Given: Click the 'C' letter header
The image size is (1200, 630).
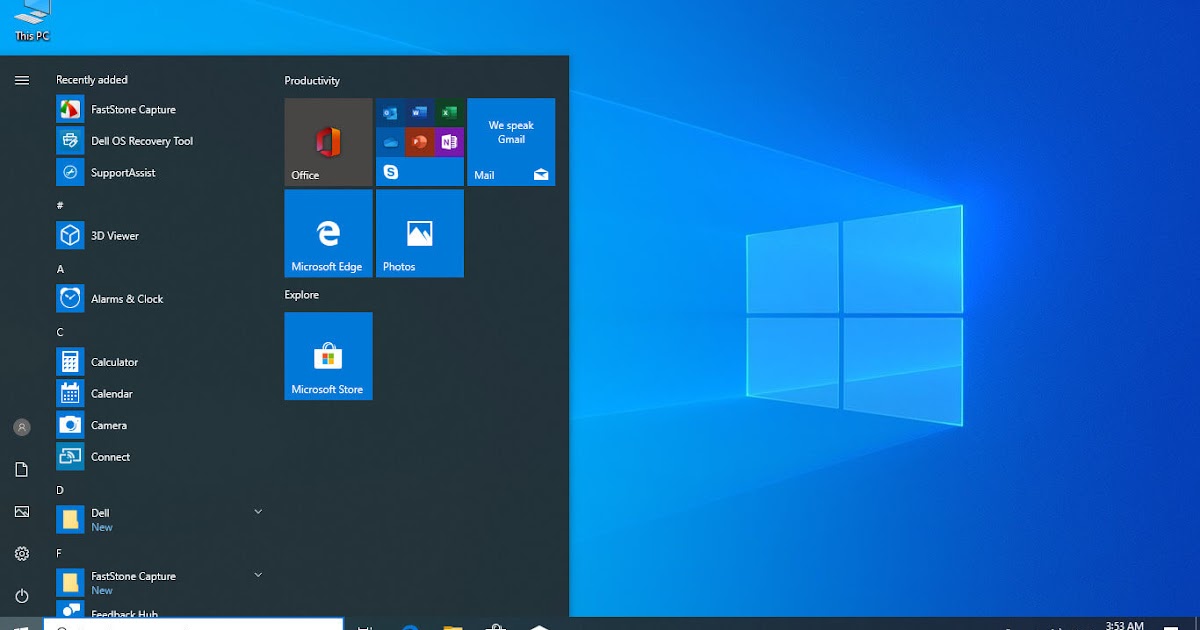Looking at the screenshot, I should click(x=60, y=332).
